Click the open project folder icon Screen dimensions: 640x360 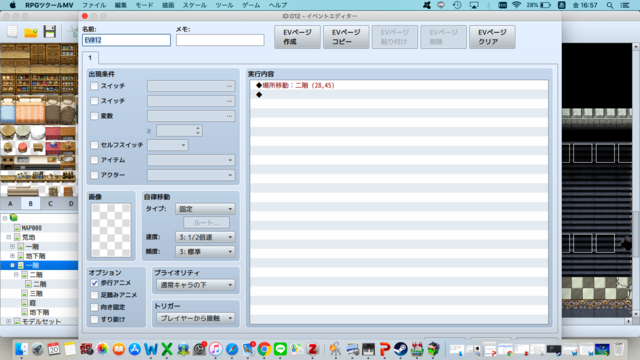(31, 32)
